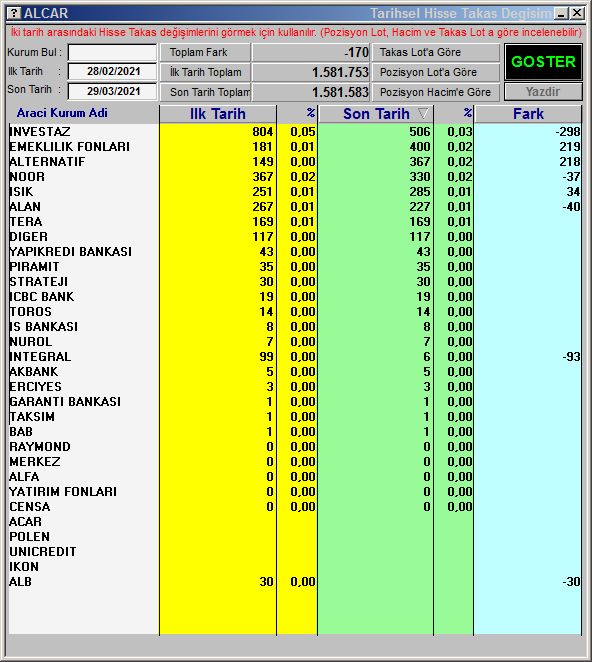
Task: Select Takas Lot'a Göre option
Action: coord(435,52)
